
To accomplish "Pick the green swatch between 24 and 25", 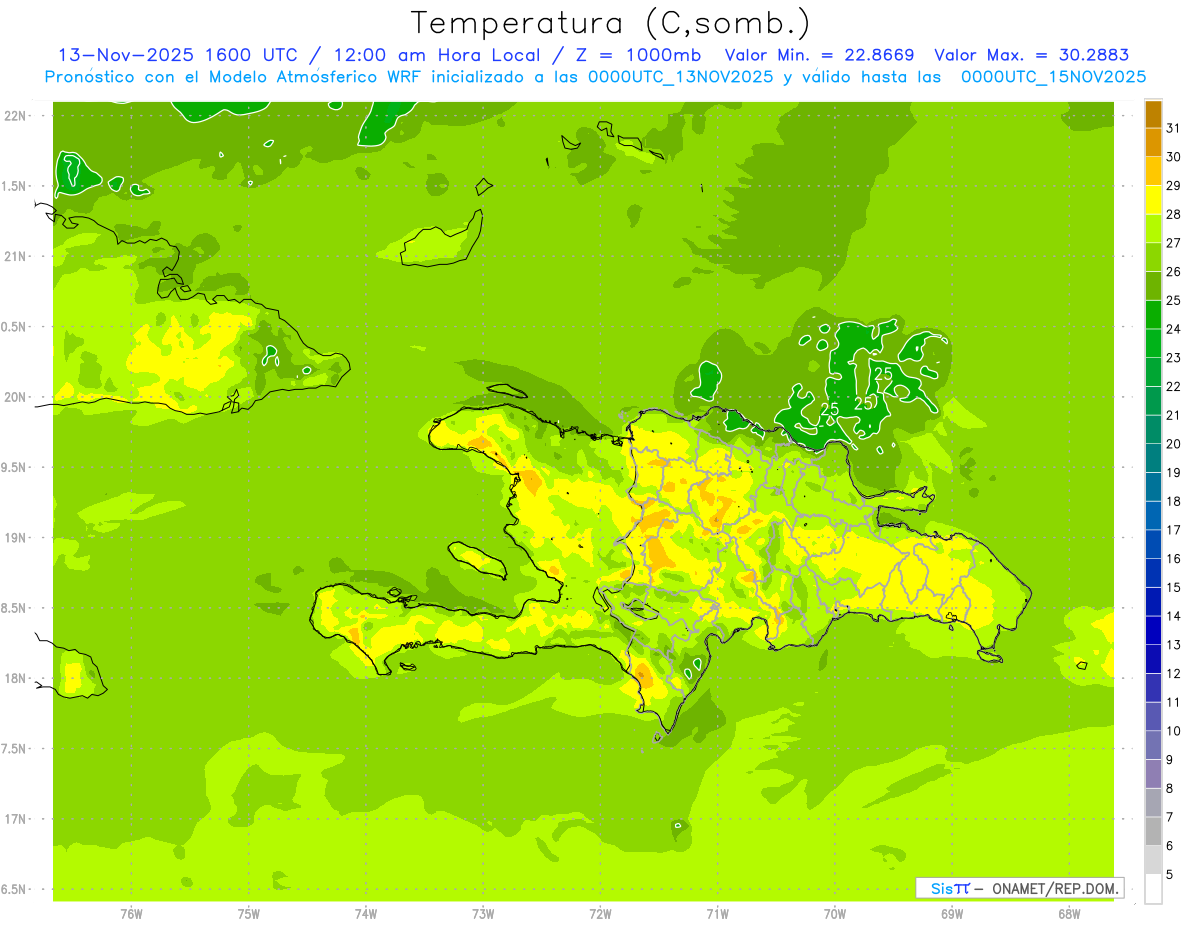I will pyautogui.click(x=1153, y=315).
